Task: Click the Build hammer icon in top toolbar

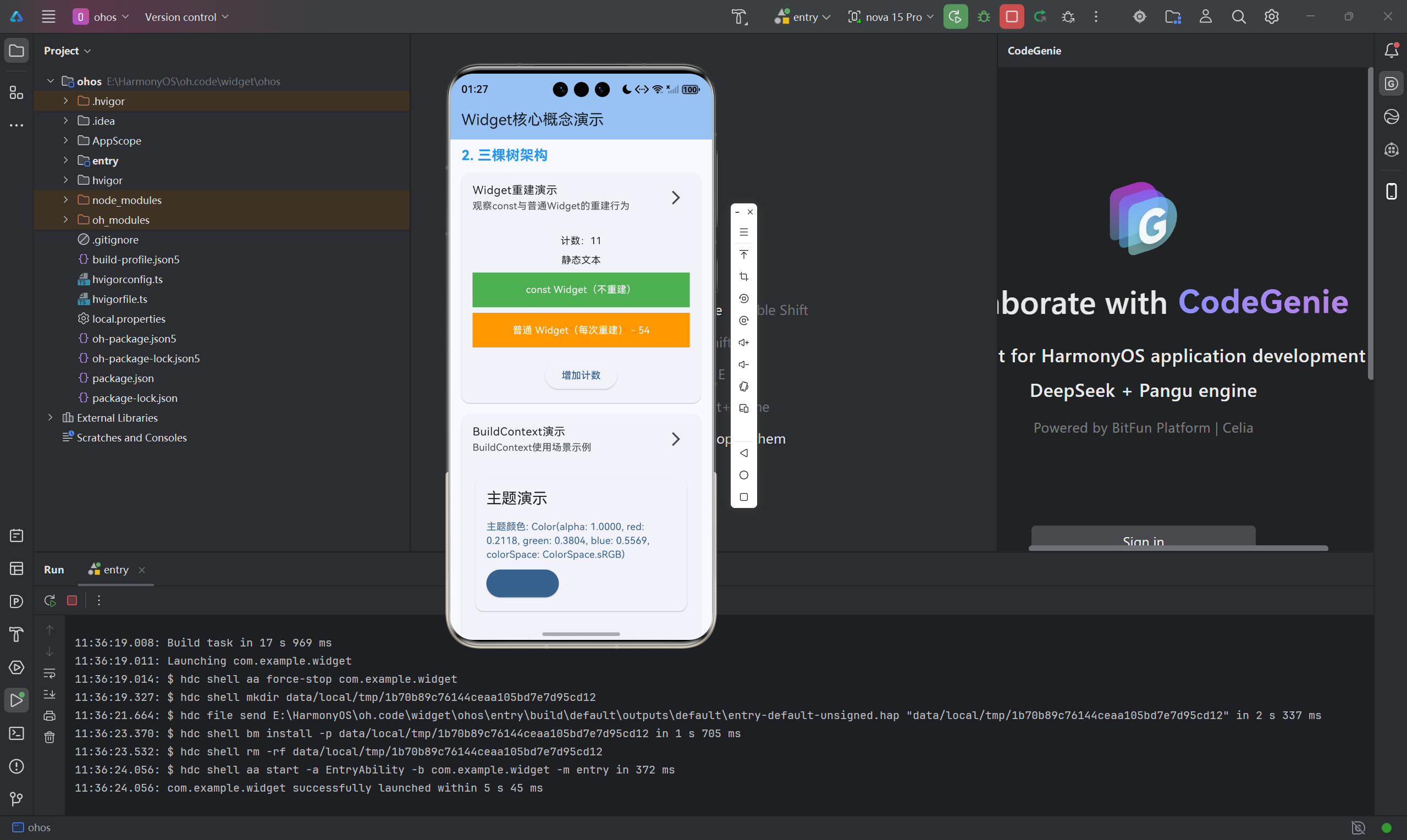Action: (739, 16)
